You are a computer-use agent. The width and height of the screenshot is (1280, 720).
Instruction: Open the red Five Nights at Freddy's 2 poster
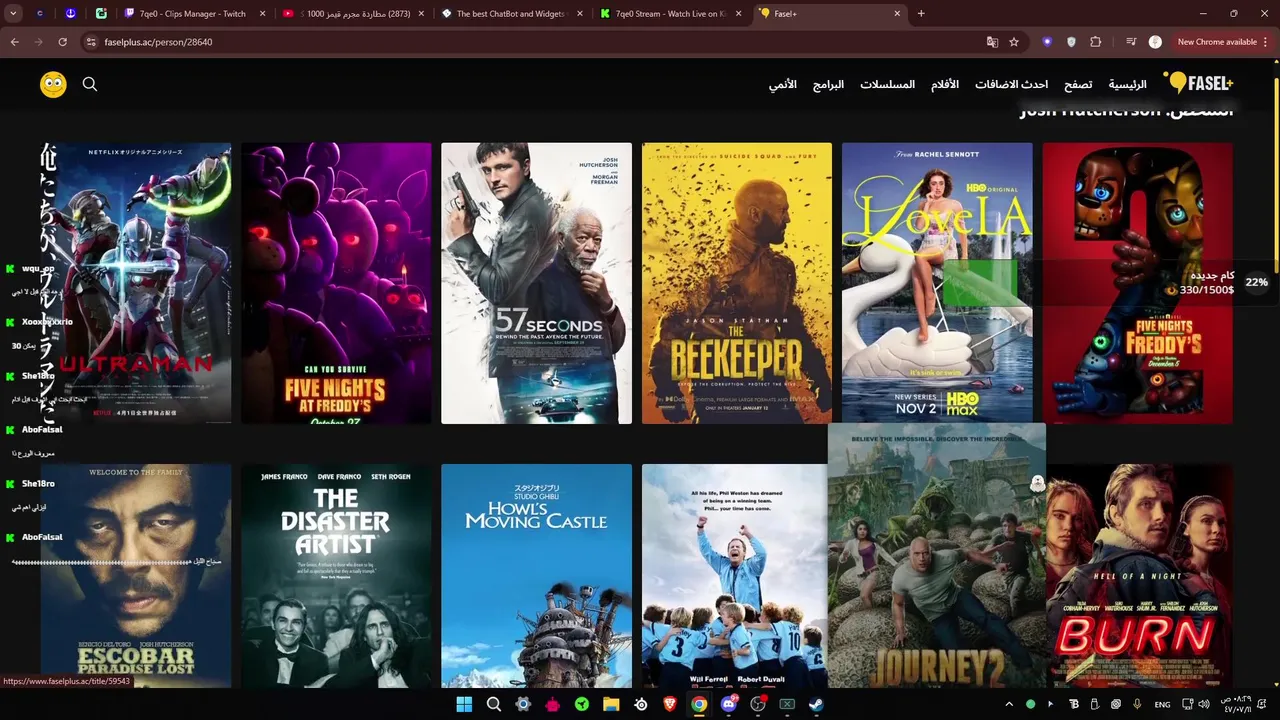pyautogui.click(x=1137, y=283)
